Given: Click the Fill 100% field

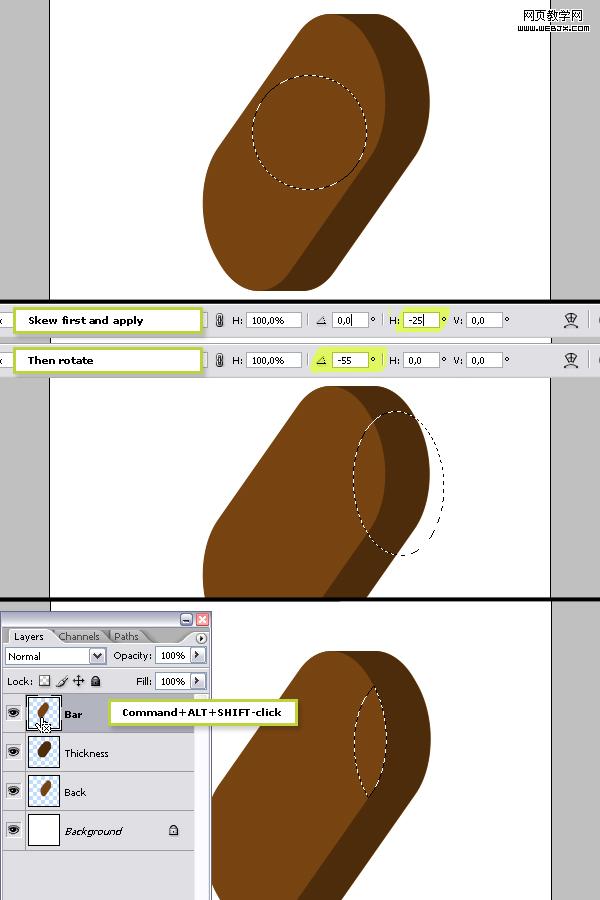Looking at the screenshot, I should click(x=173, y=681).
